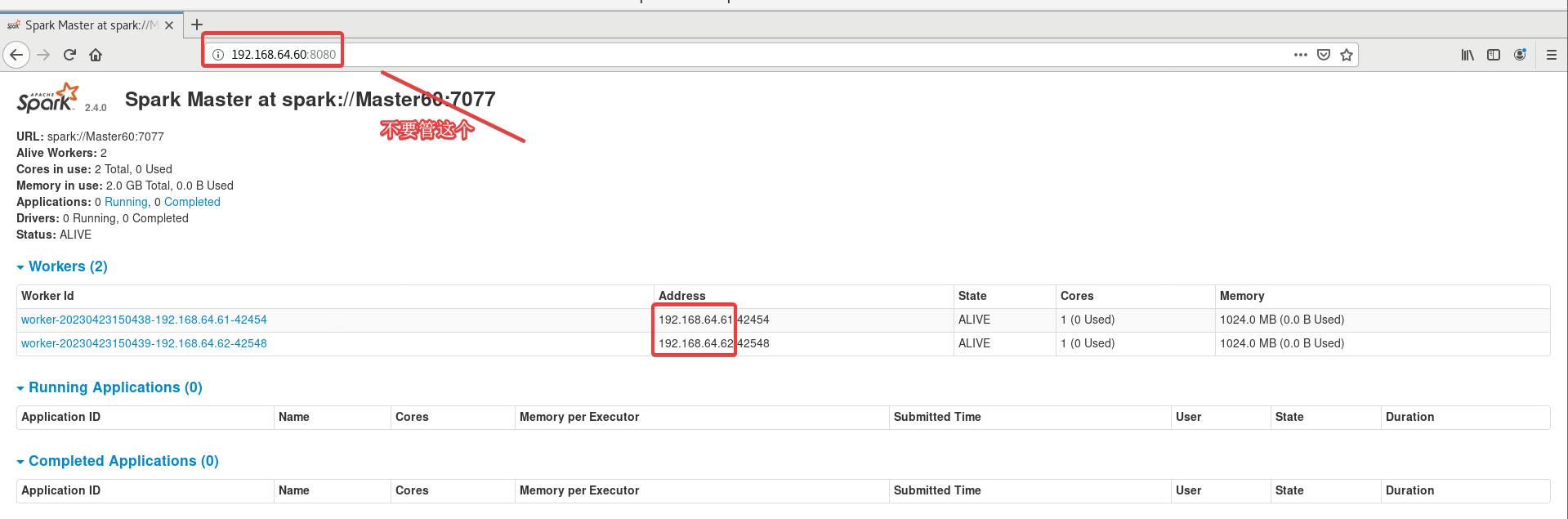
Task: Click the Status: ALIVE text
Action: point(54,235)
